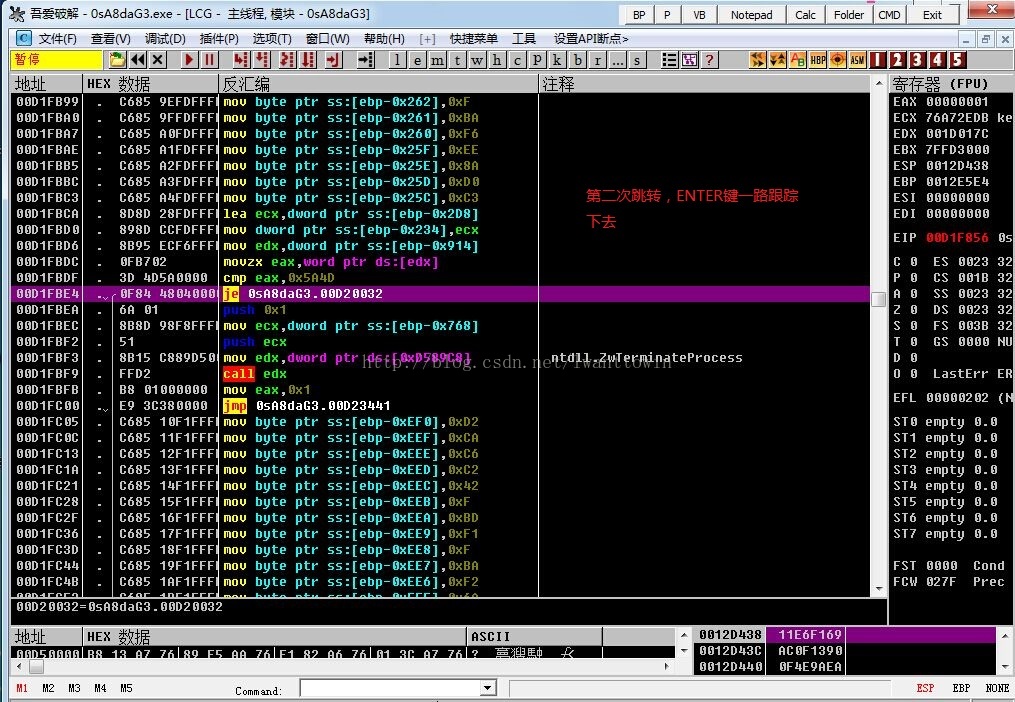Screen dimensions: 1015x702
Task: Select the je 0sA8daG3.00D20032 instruction line
Action: (x=440, y=294)
